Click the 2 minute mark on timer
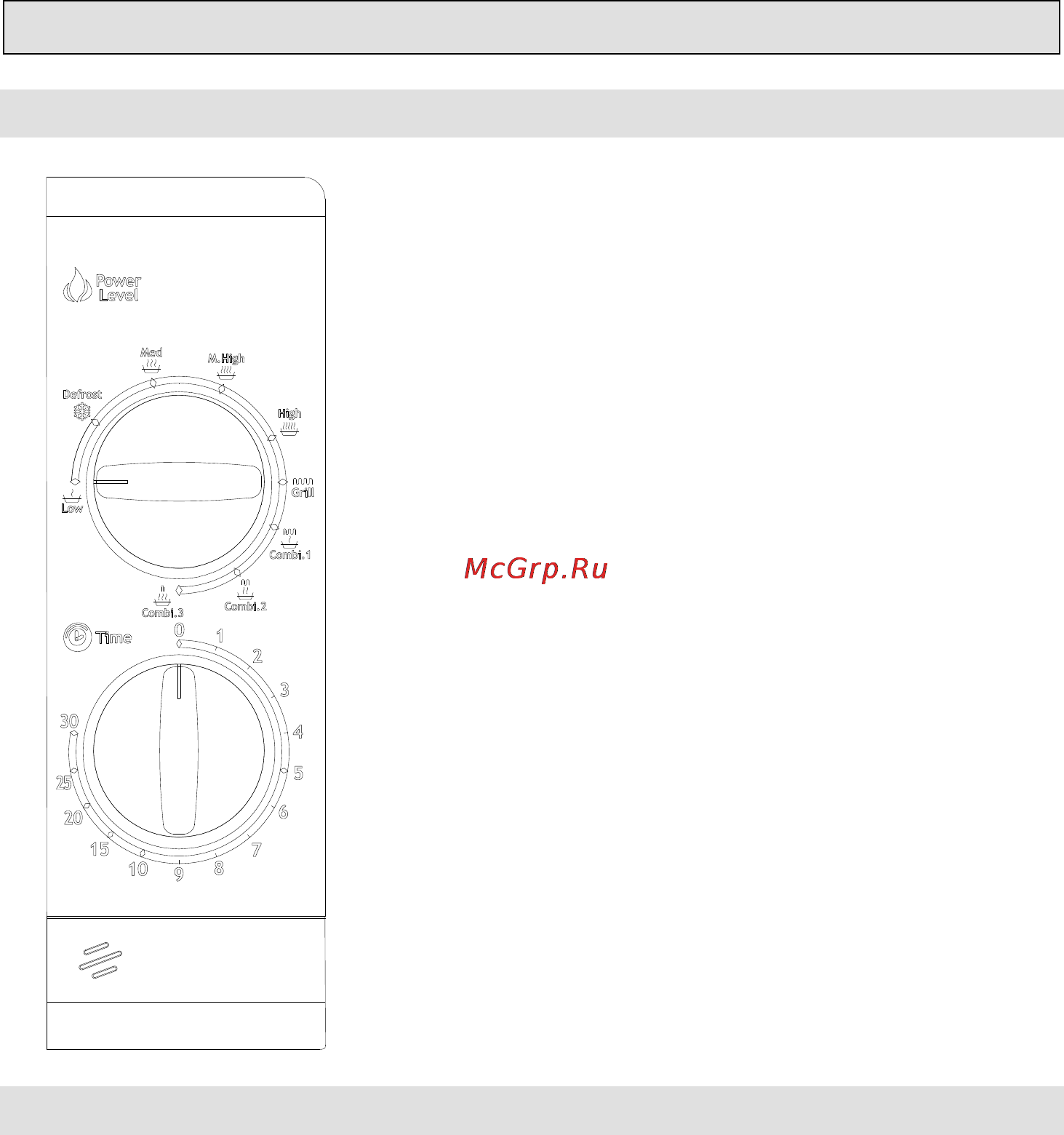 (x=257, y=656)
